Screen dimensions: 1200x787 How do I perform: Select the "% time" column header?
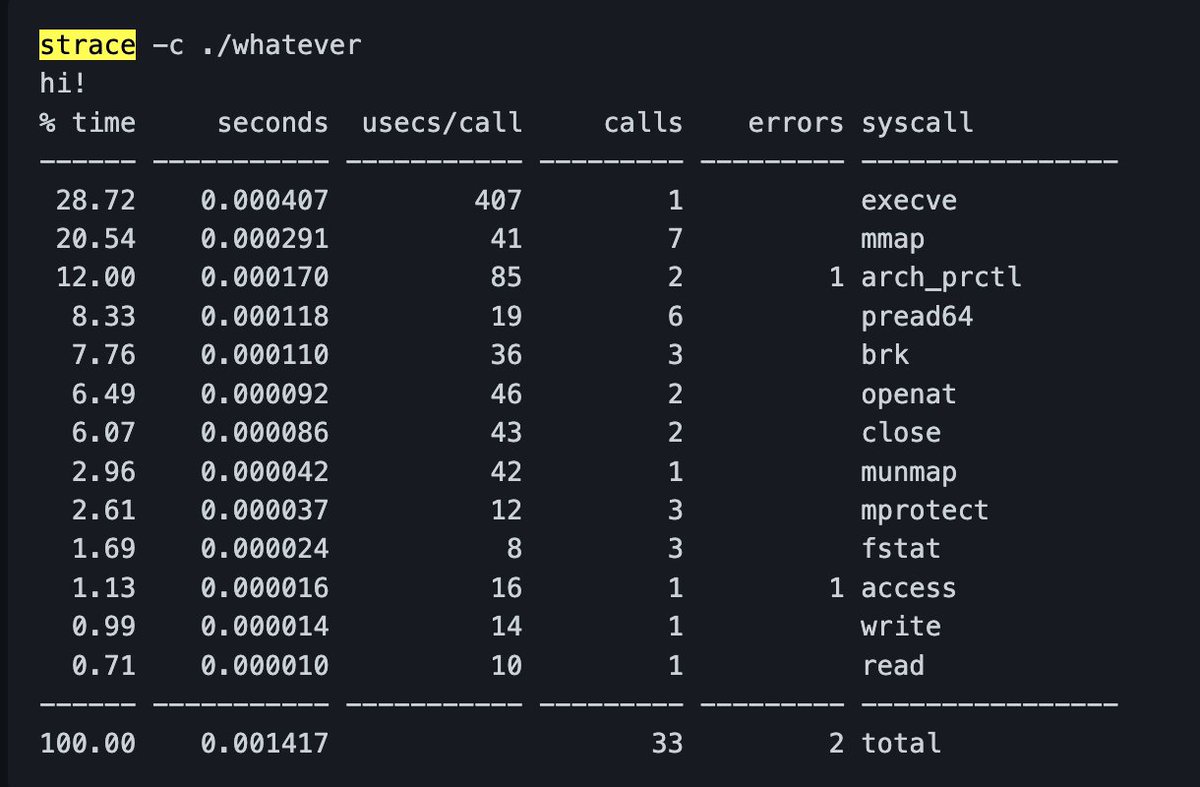click(x=87, y=123)
